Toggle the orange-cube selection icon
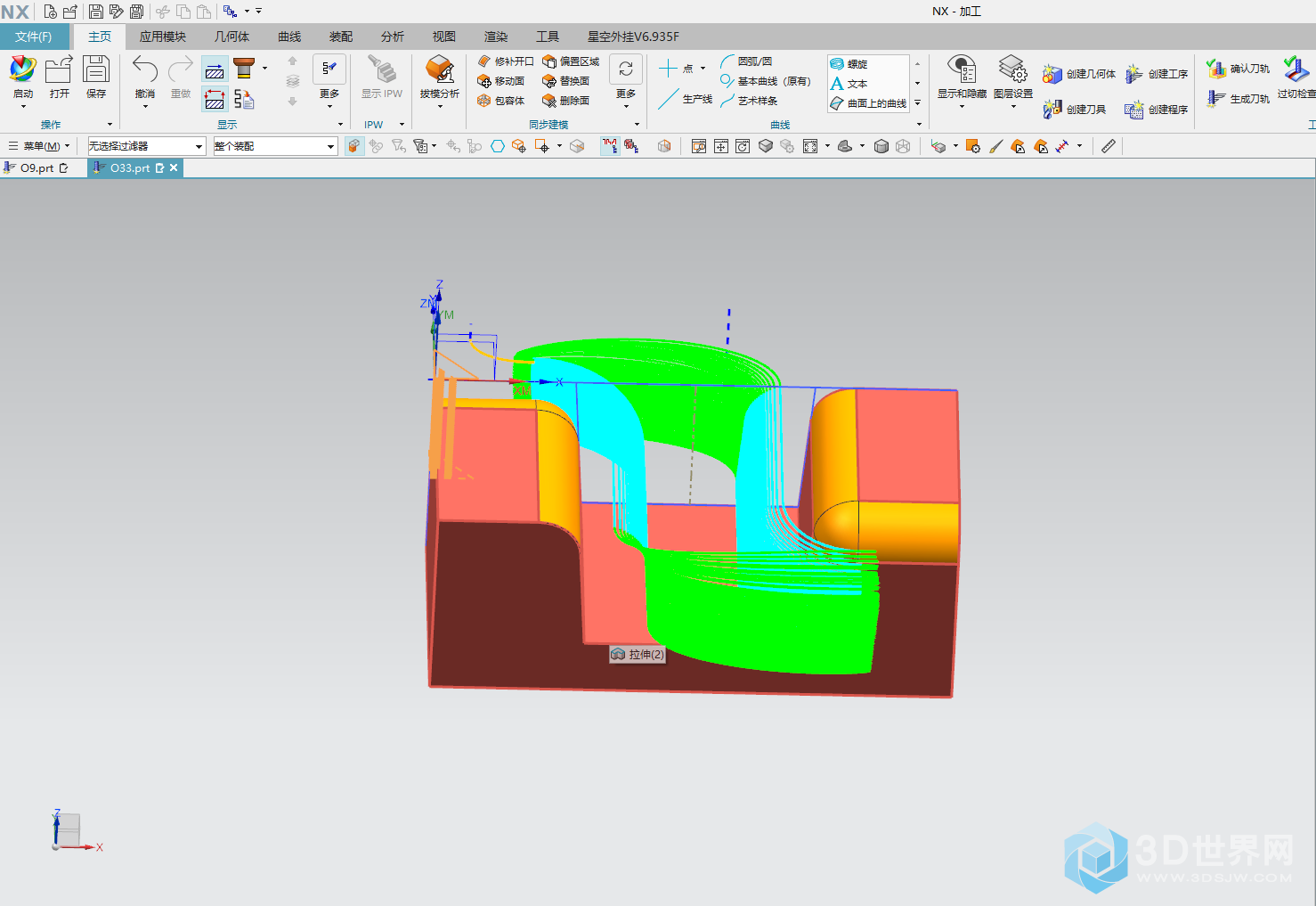Image resolution: width=1316 pixels, height=906 pixels. click(x=354, y=146)
